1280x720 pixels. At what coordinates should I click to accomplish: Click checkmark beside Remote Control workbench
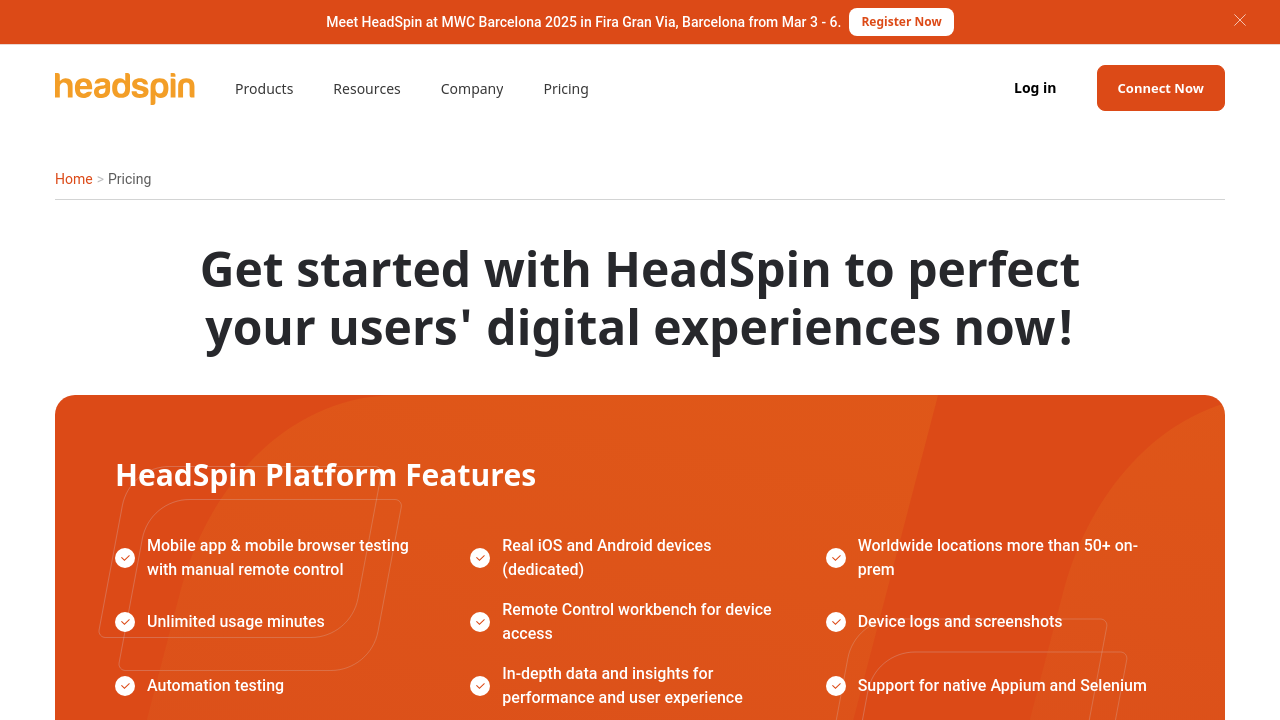480,622
